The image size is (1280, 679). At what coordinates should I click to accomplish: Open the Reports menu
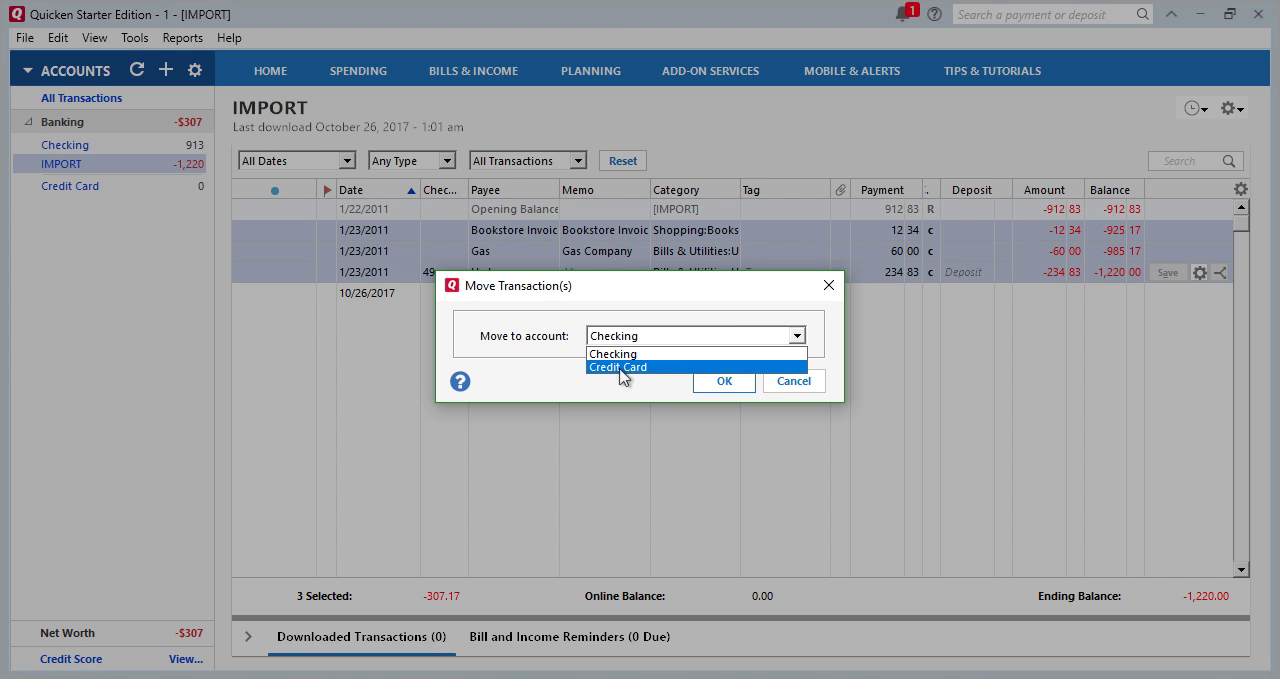182,38
